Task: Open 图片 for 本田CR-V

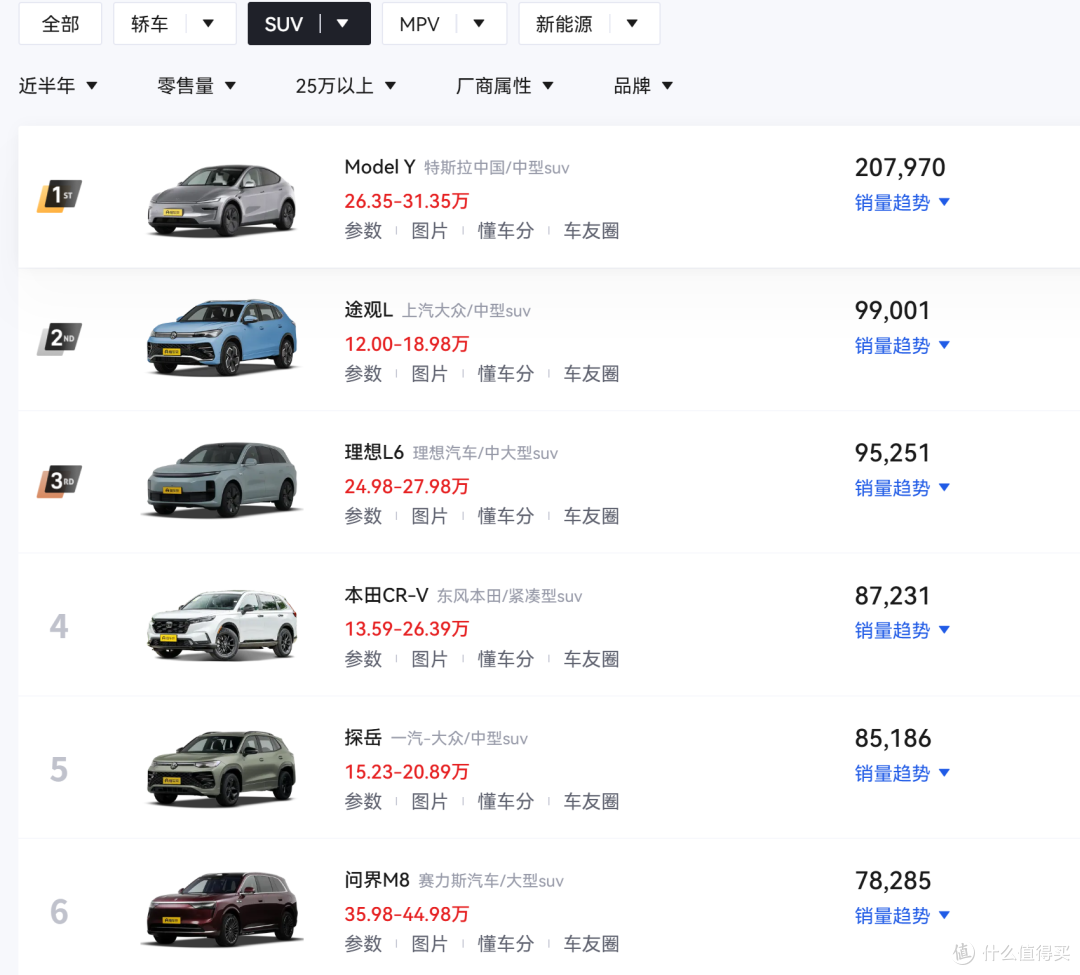Action: tap(429, 659)
